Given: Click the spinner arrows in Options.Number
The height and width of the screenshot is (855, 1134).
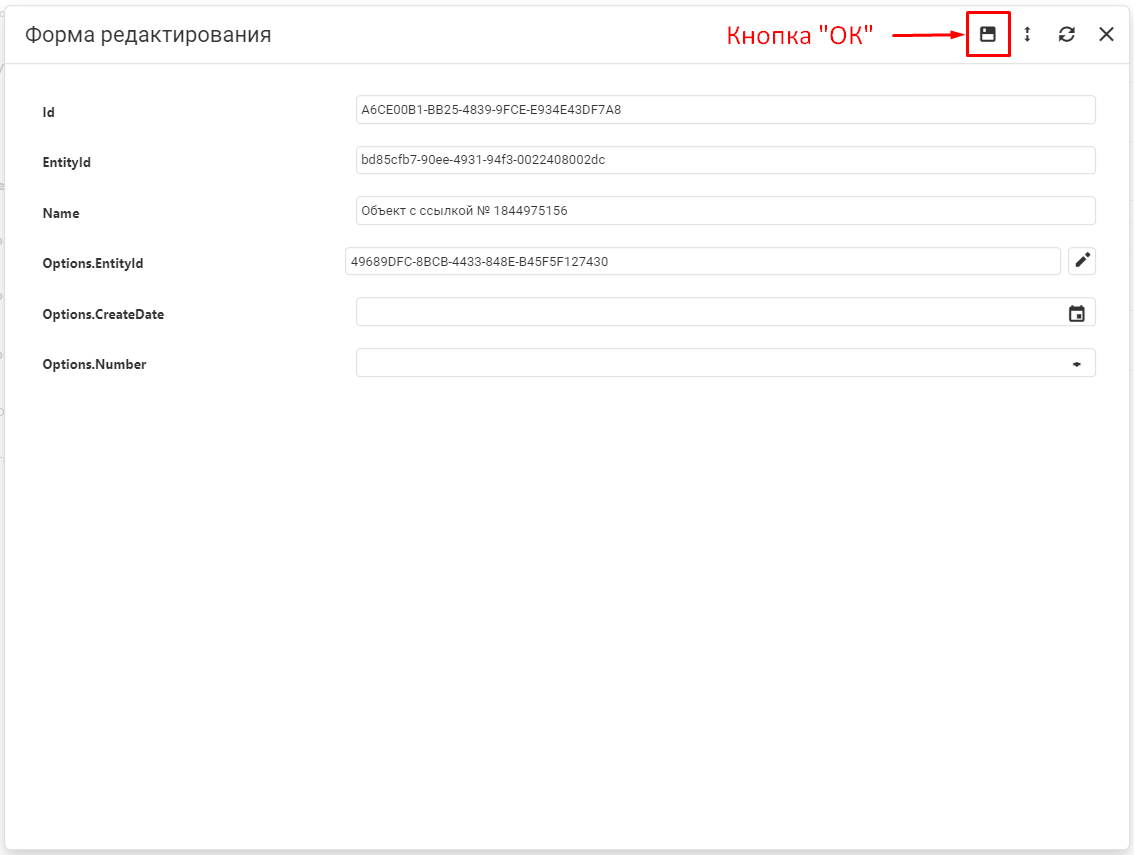Looking at the screenshot, I should point(1077,364).
